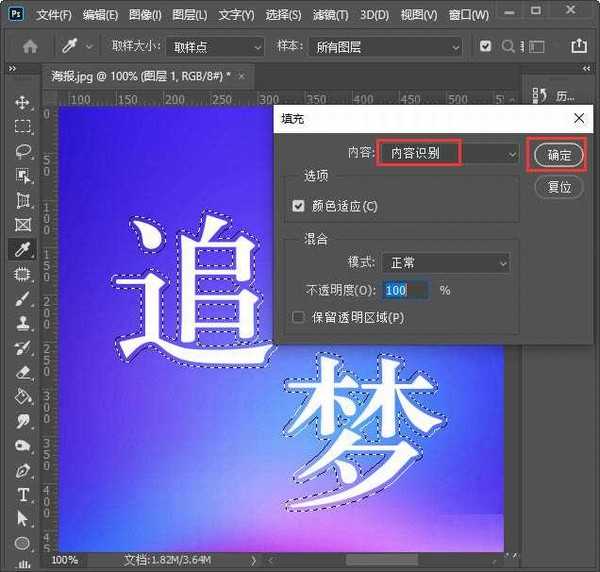Select the Rectangular Marquee tool
Image resolution: width=600 pixels, height=572 pixels.
click(23, 127)
